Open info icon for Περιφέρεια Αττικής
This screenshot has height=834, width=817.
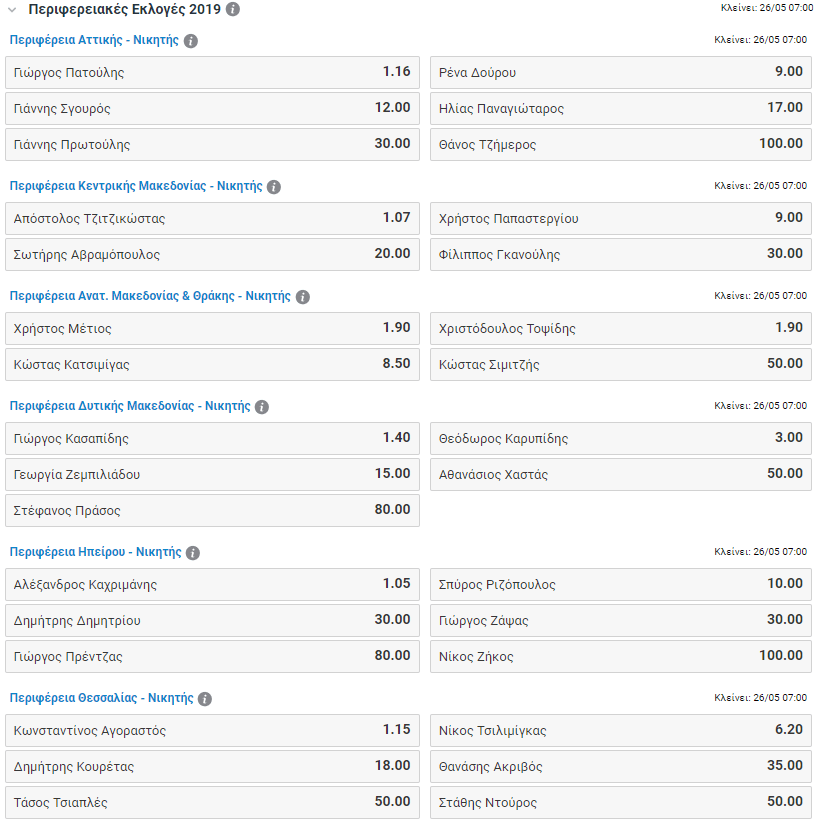coord(191,41)
